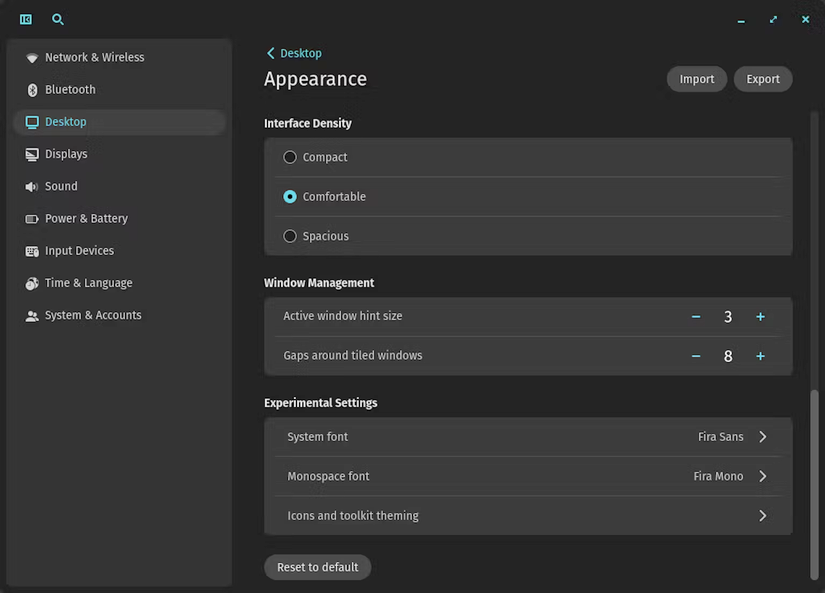
Task: Increase gaps around tiled windows
Action: (x=760, y=355)
